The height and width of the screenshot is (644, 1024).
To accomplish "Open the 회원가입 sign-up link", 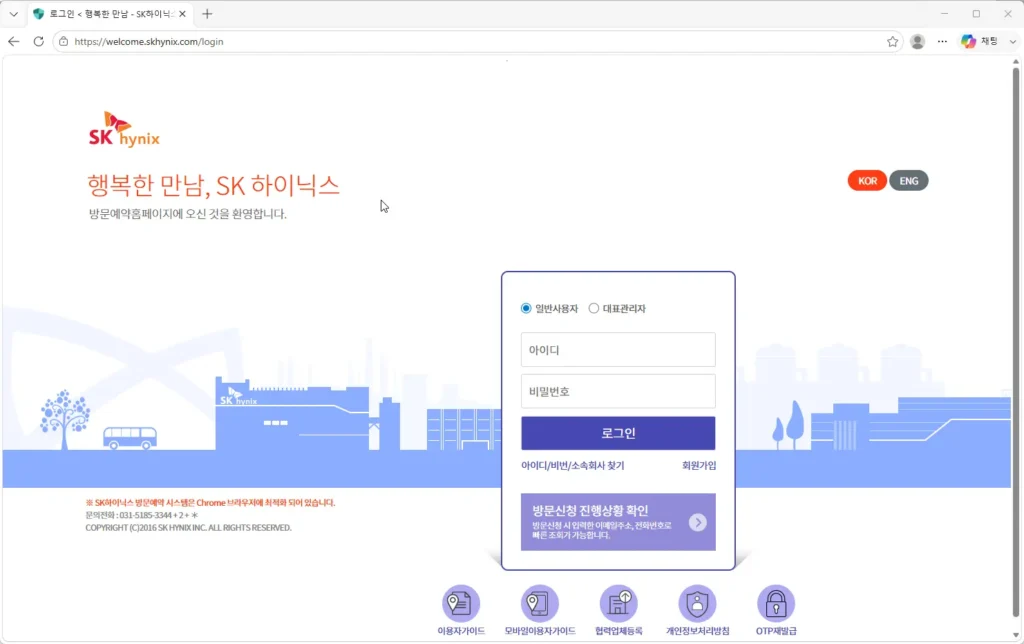I will (x=699, y=466).
